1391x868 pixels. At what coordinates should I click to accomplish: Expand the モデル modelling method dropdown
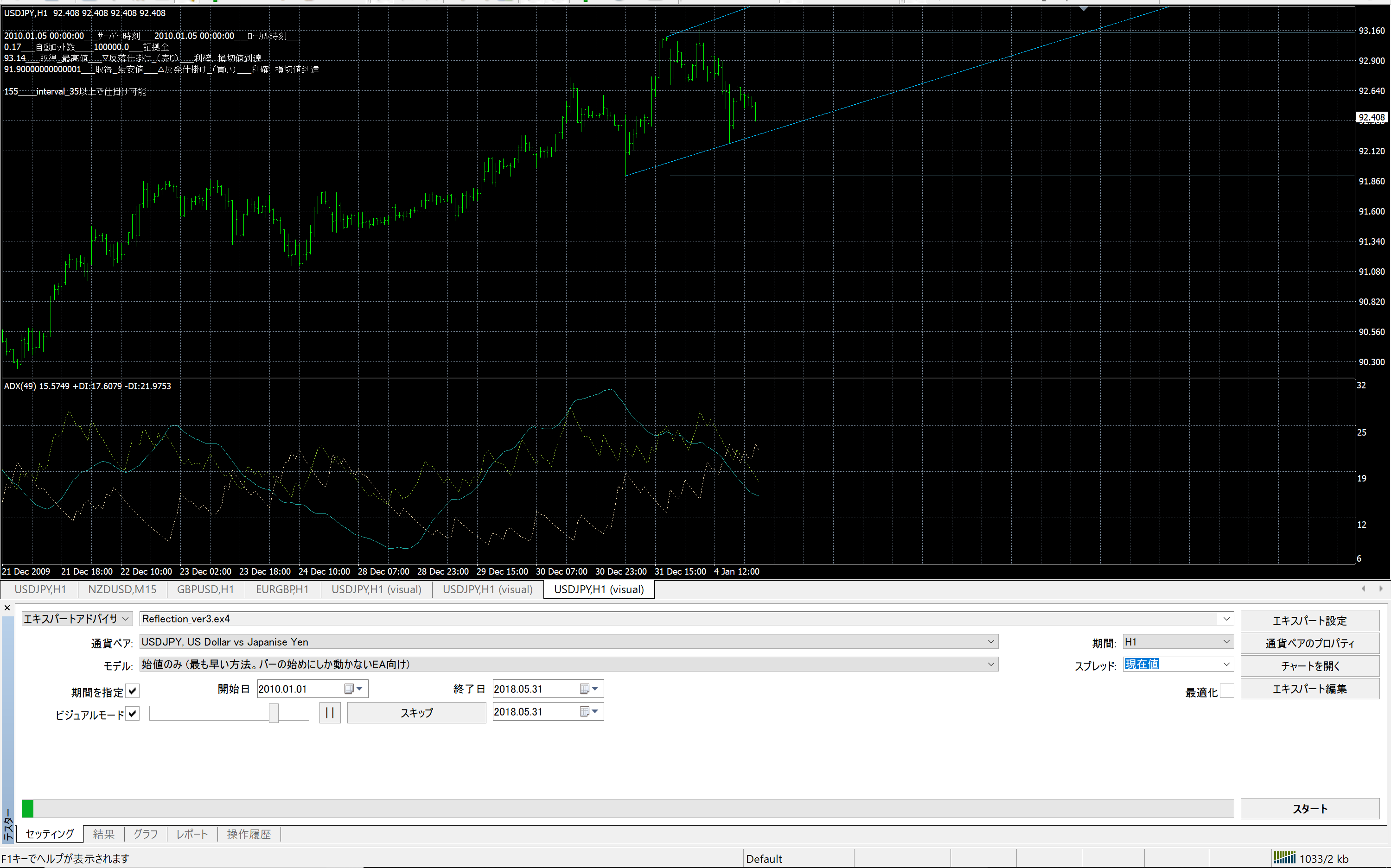990,664
